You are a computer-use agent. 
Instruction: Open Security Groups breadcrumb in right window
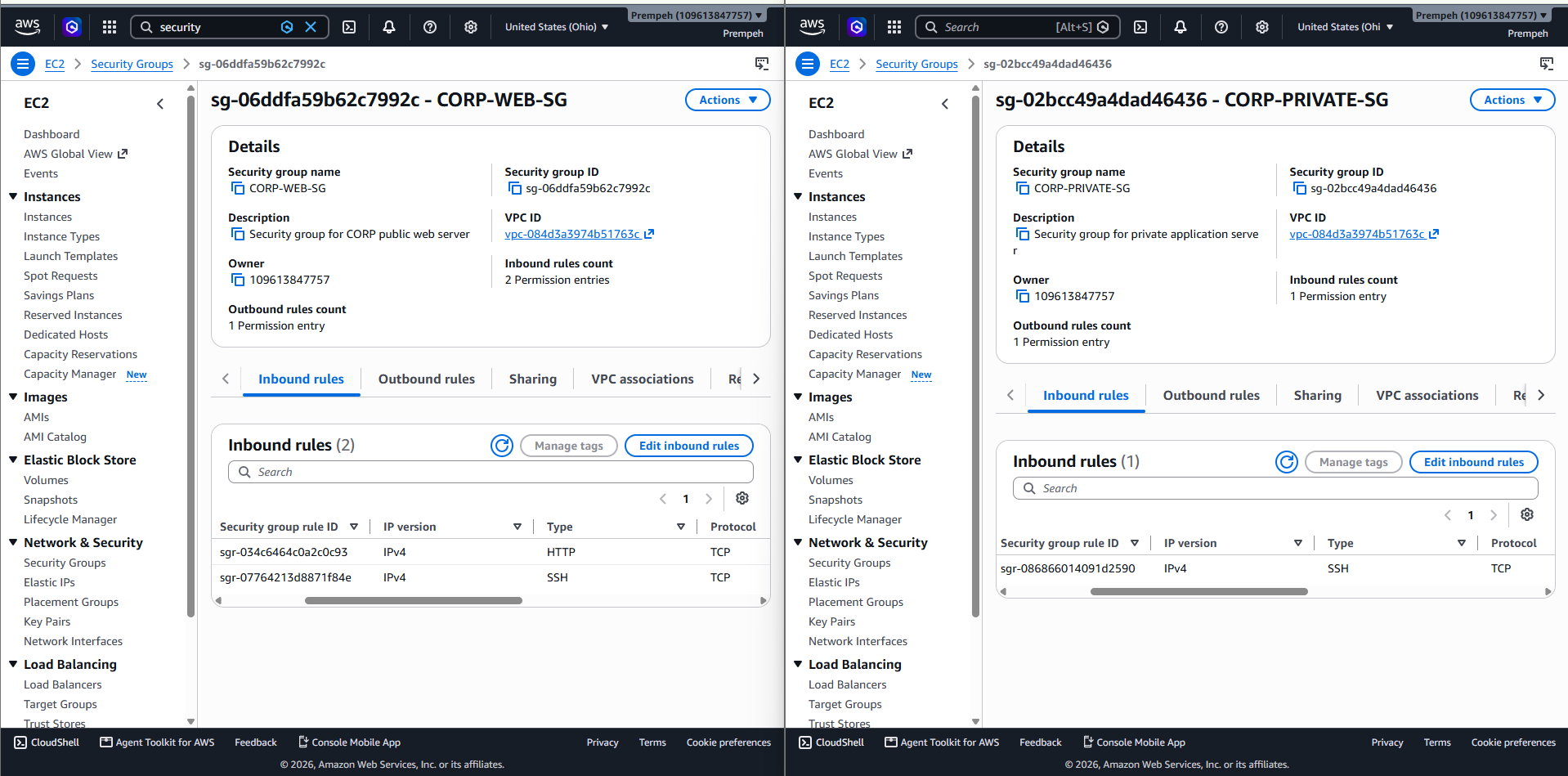[916, 64]
